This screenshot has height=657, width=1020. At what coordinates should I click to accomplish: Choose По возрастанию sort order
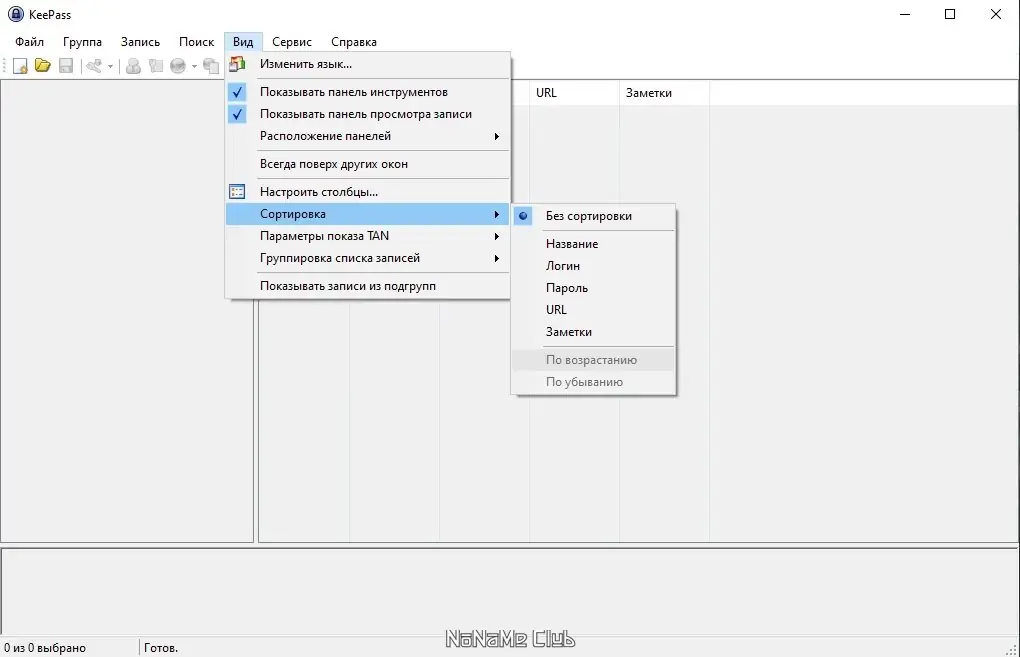click(593, 360)
